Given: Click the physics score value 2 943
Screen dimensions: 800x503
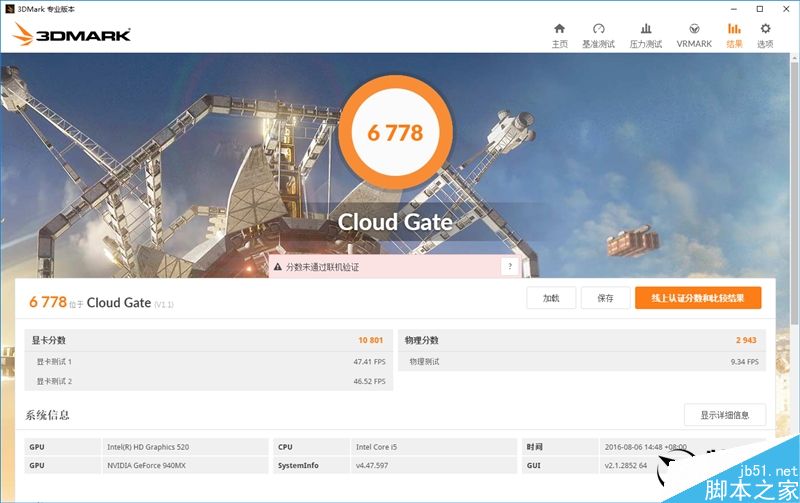Looking at the screenshot, I should [746, 340].
